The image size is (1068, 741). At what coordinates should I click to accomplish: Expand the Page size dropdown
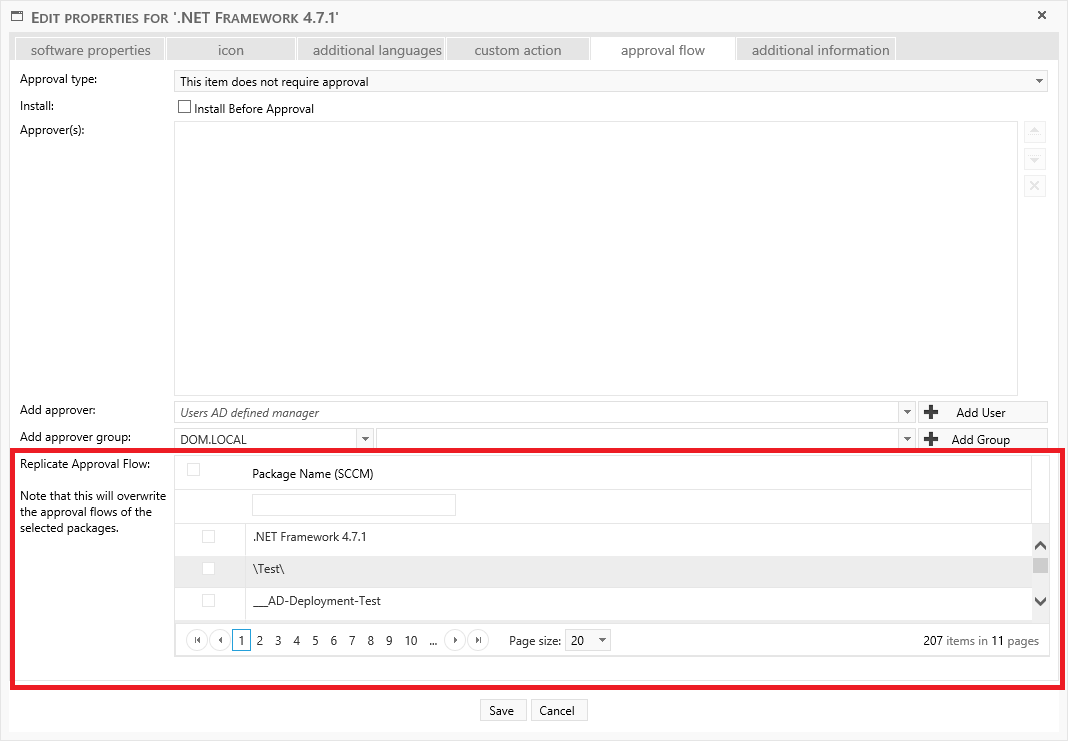point(602,641)
